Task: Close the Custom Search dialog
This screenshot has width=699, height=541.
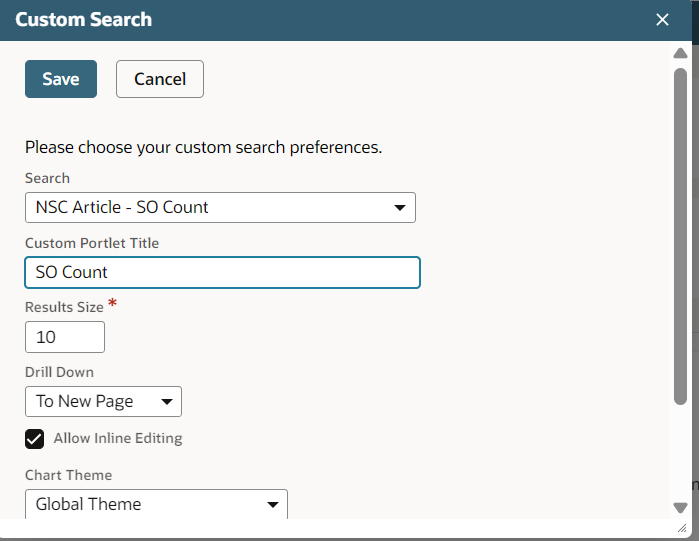Action: [662, 20]
